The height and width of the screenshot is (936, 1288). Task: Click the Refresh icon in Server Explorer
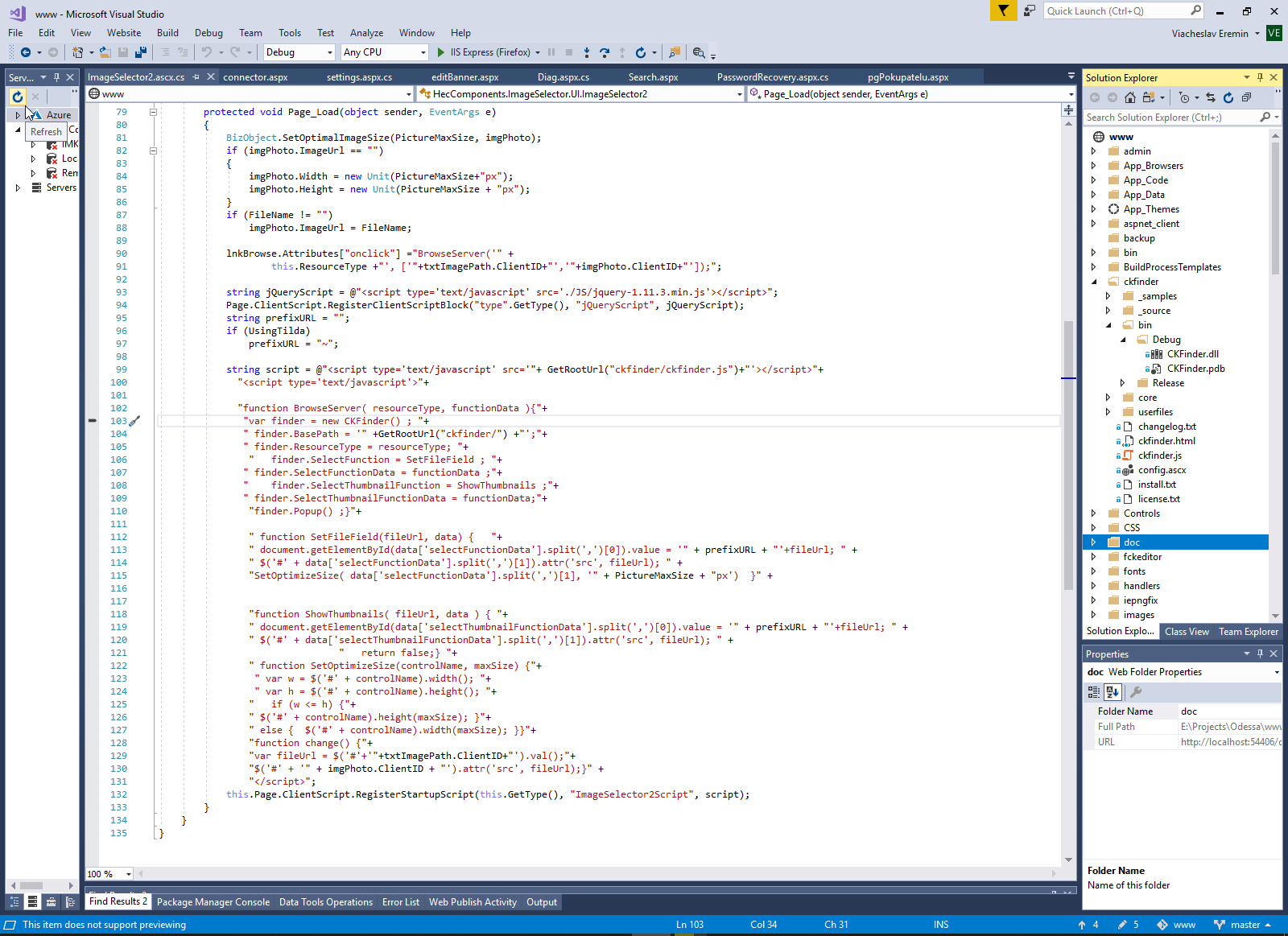coord(17,97)
